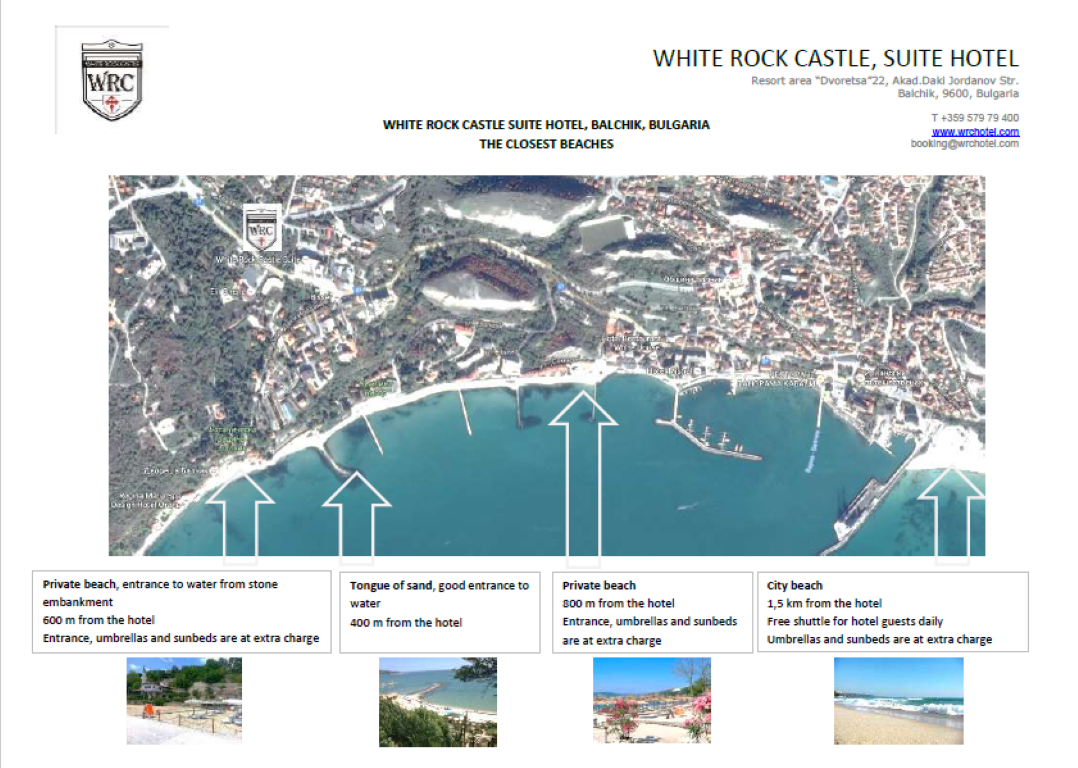The image size is (1078, 768).
Task: Select the phone number T +359 579 79 400
Action: pyautogui.click(x=975, y=118)
